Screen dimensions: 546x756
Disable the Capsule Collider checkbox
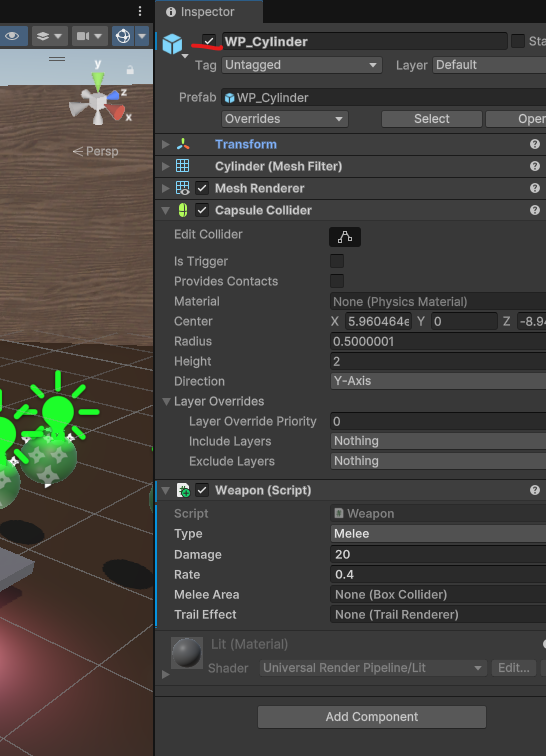click(202, 210)
